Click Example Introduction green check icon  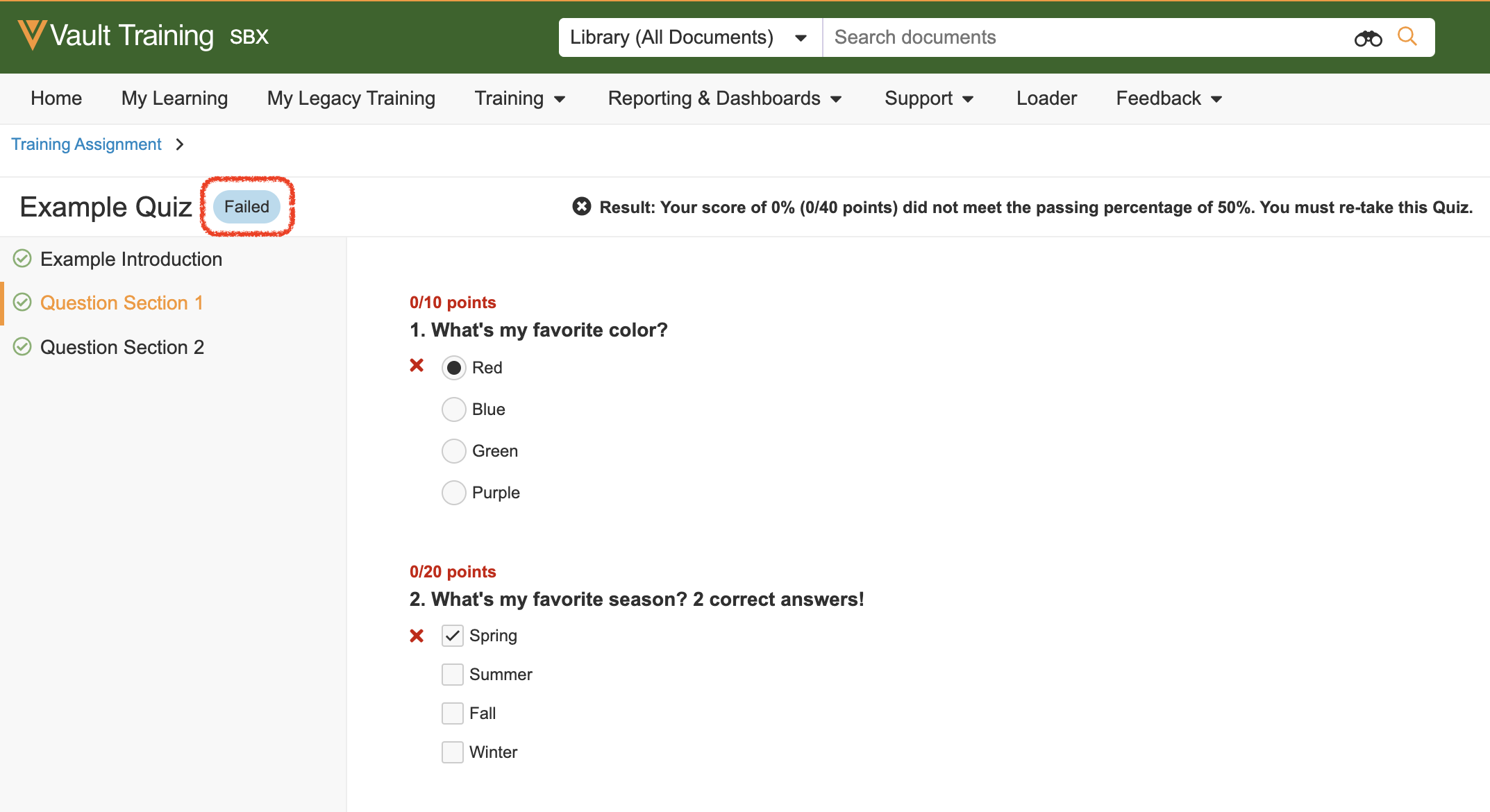click(22, 259)
